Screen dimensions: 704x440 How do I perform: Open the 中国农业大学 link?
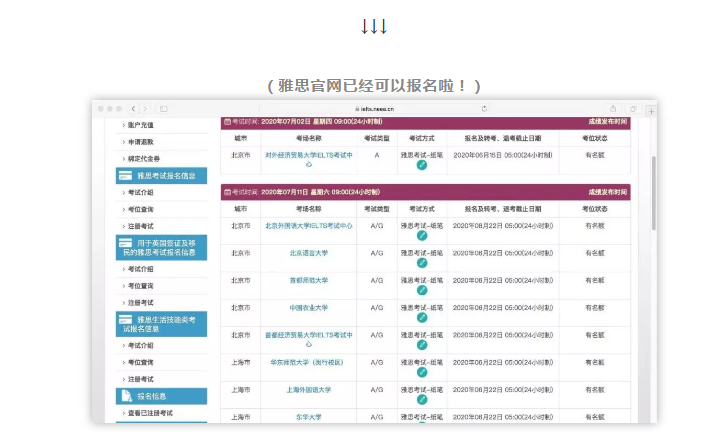pos(309,308)
